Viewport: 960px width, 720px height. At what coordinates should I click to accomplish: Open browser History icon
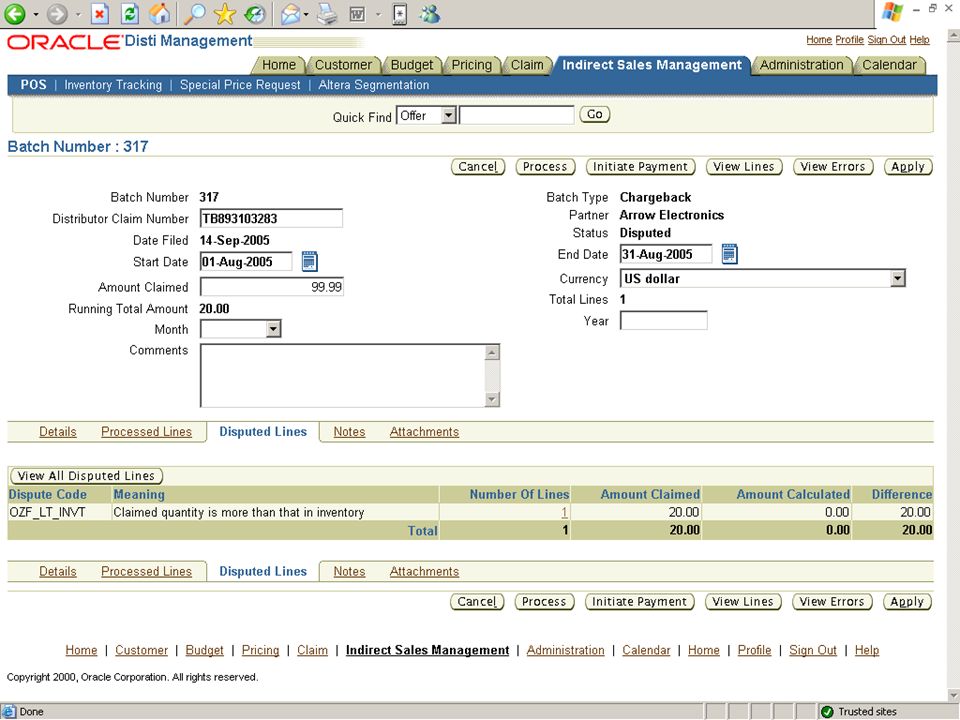click(255, 13)
